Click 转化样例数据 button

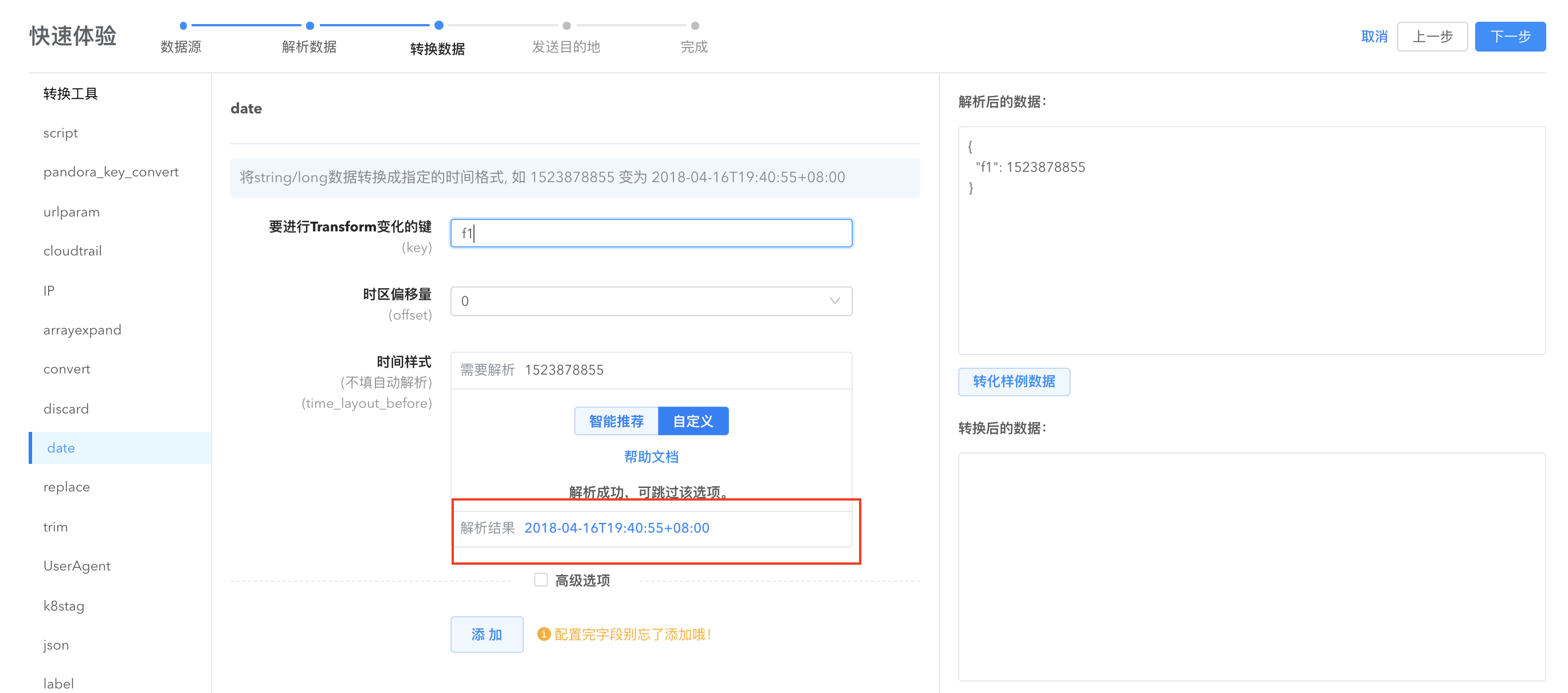pyautogui.click(x=1013, y=381)
